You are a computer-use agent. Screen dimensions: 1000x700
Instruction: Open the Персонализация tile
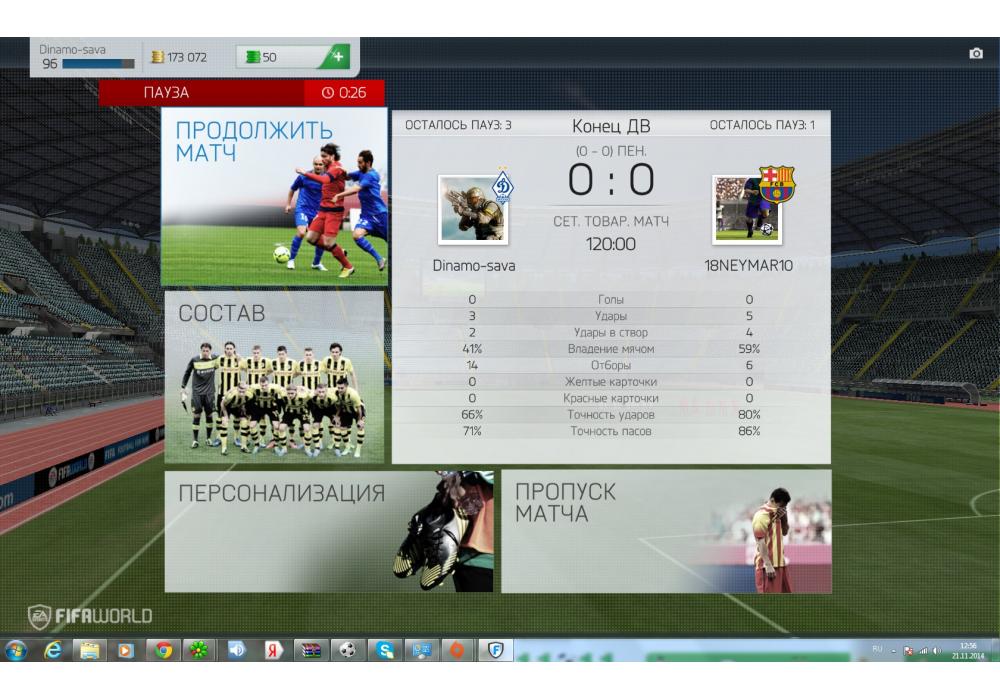point(328,531)
